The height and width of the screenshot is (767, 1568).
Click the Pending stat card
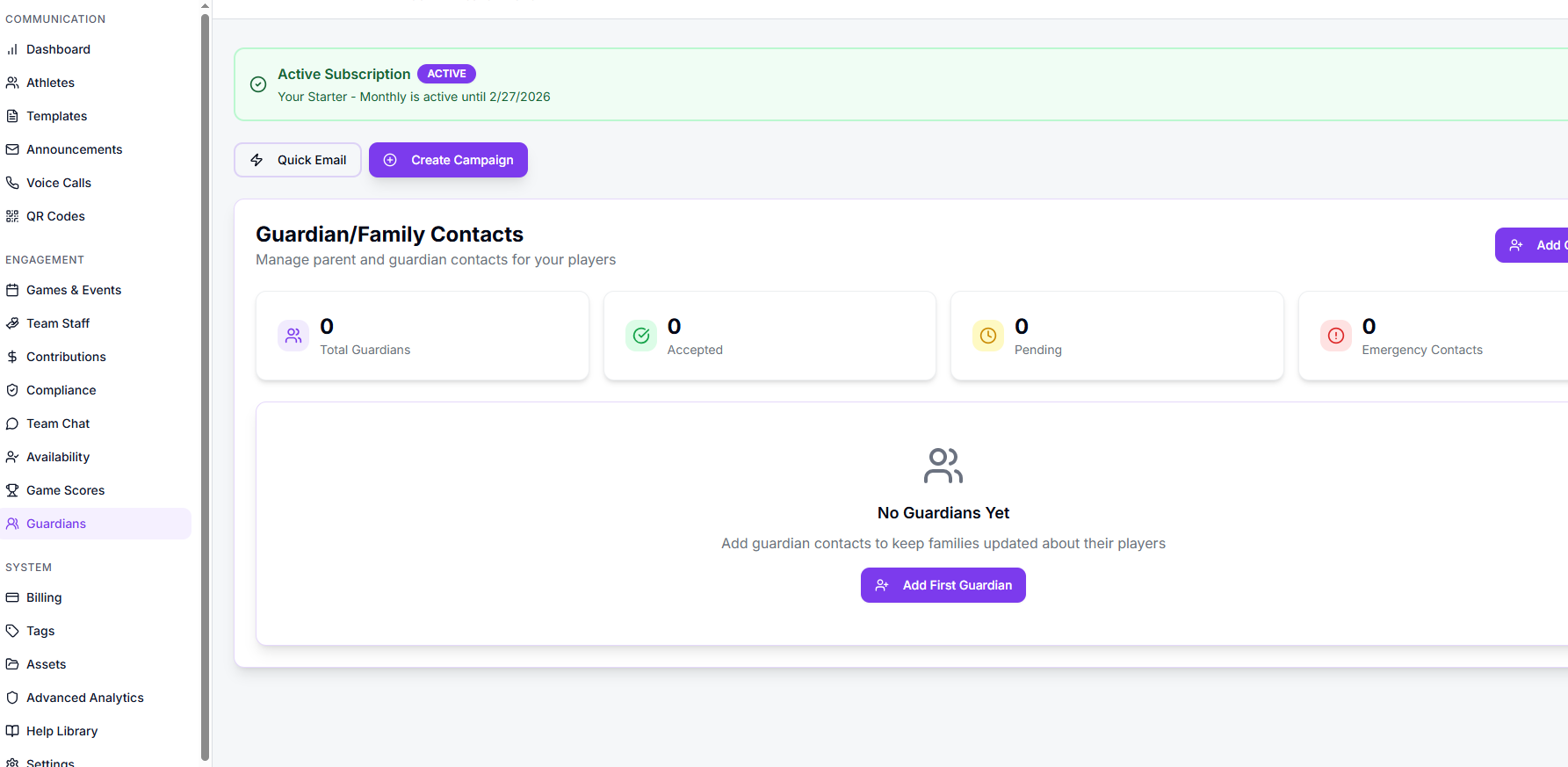click(x=1117, y=336)
